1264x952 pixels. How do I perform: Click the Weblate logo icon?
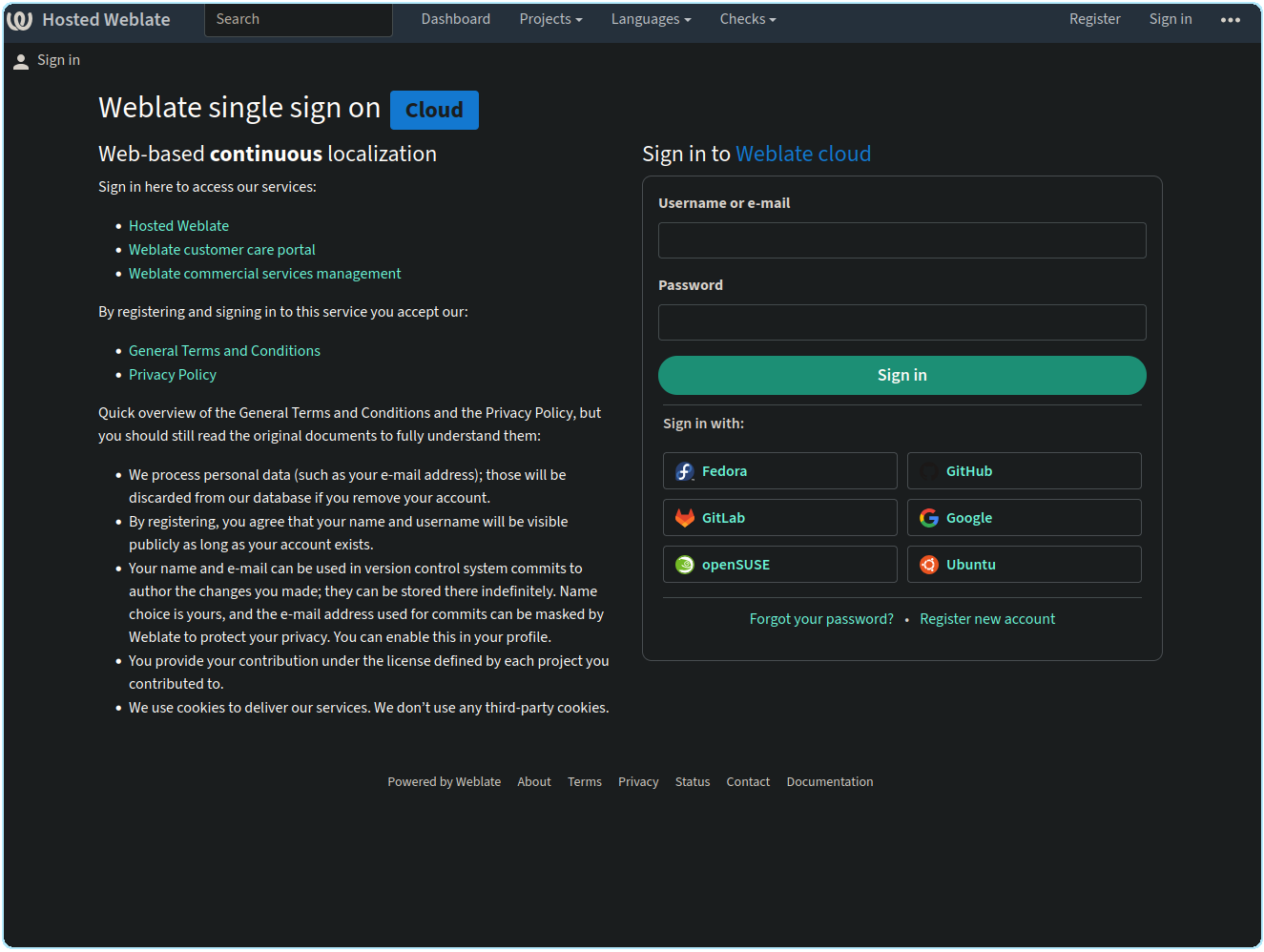click(20, 20)
